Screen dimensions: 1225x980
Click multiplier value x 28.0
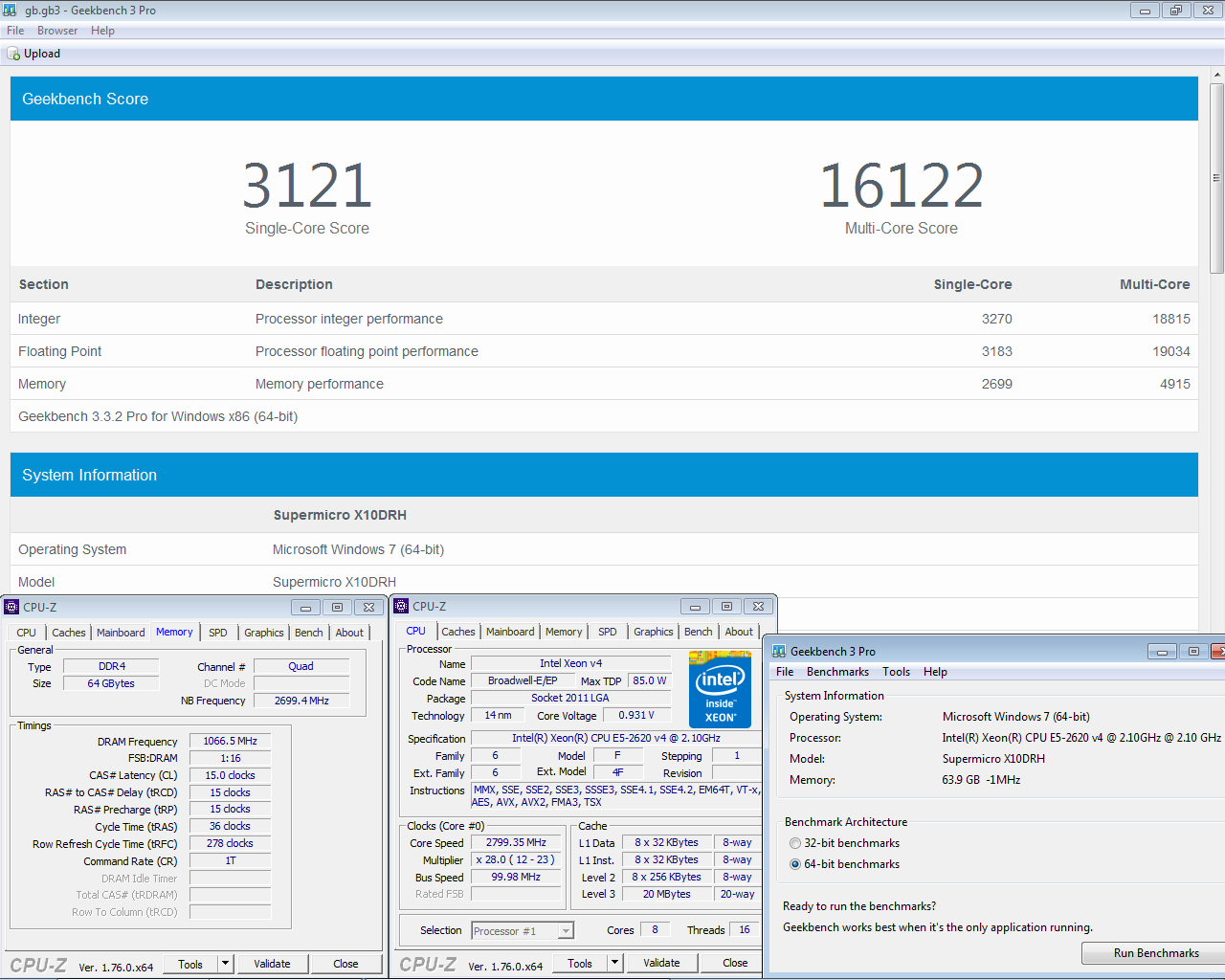516,859
